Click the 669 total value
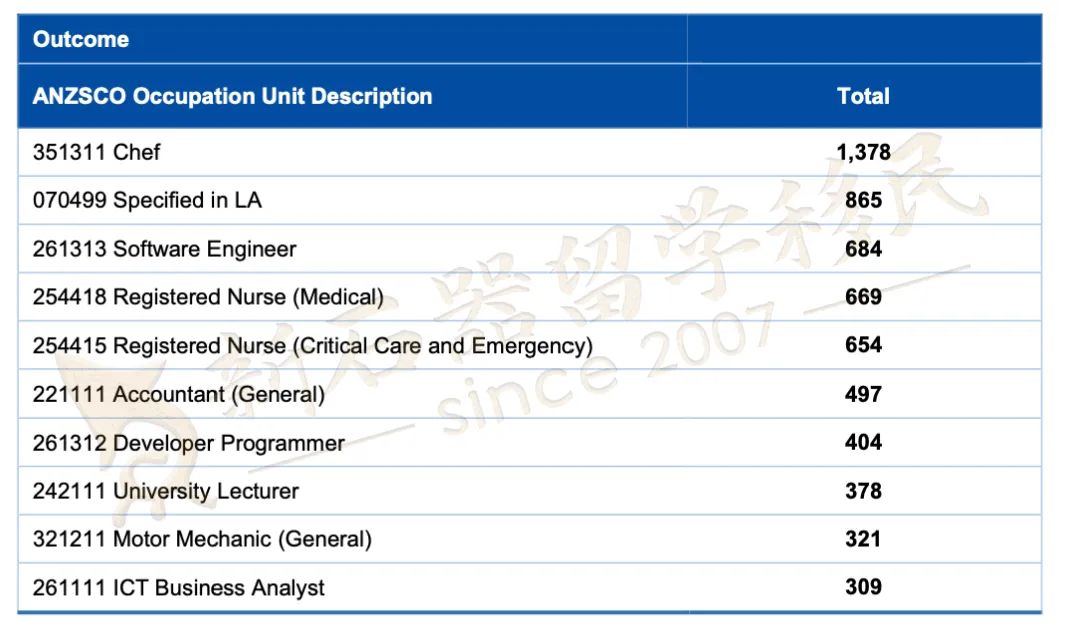The height and width of the screenshot is (632, 1068). 863,297
